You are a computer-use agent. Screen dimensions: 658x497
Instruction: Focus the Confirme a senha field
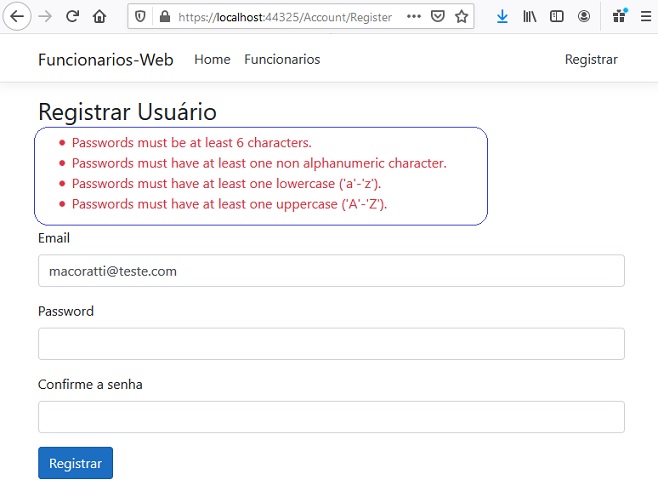pyautogui.click(x=331, y=417)
